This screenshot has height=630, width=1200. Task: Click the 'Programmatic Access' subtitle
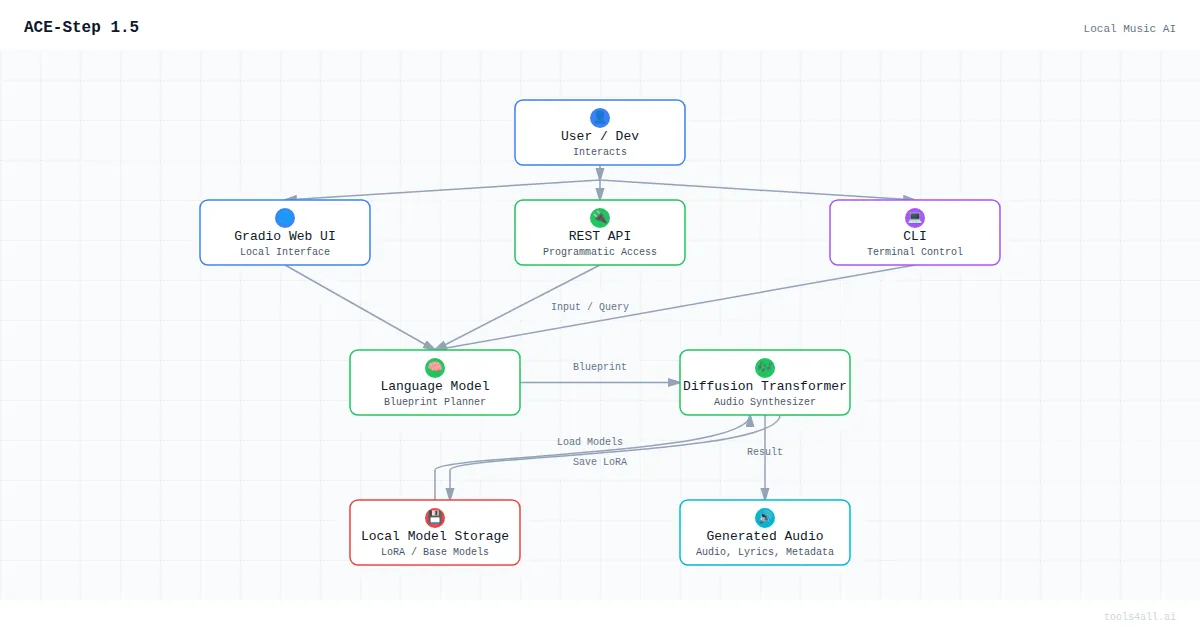click(600, 252)
